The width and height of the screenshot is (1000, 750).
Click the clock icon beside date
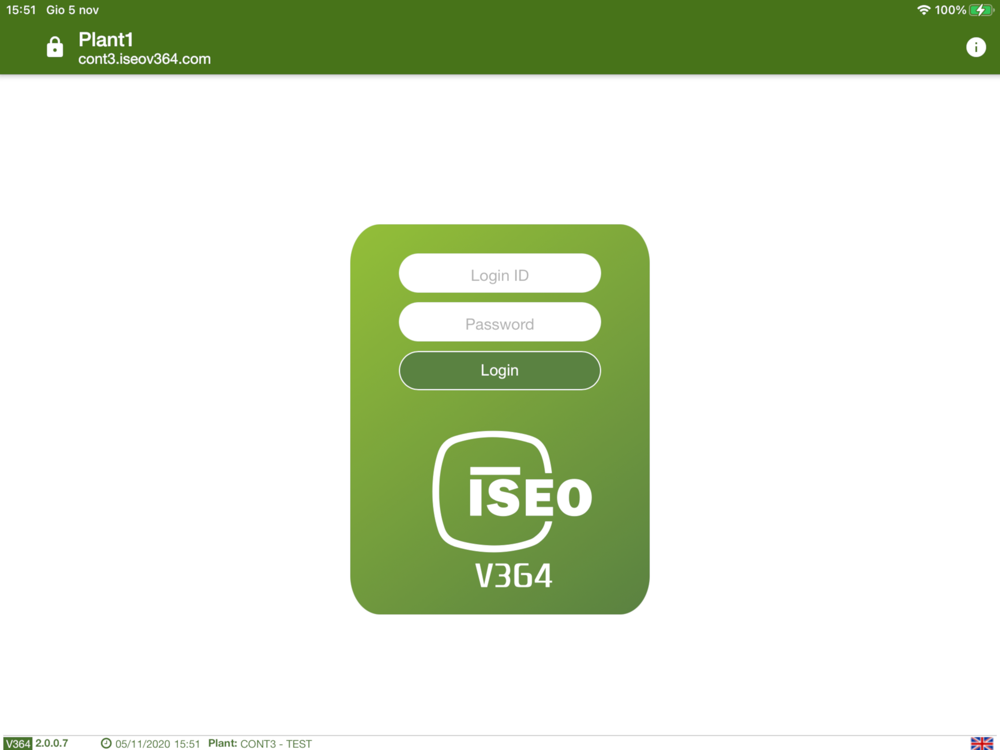(x=107, y=743)
